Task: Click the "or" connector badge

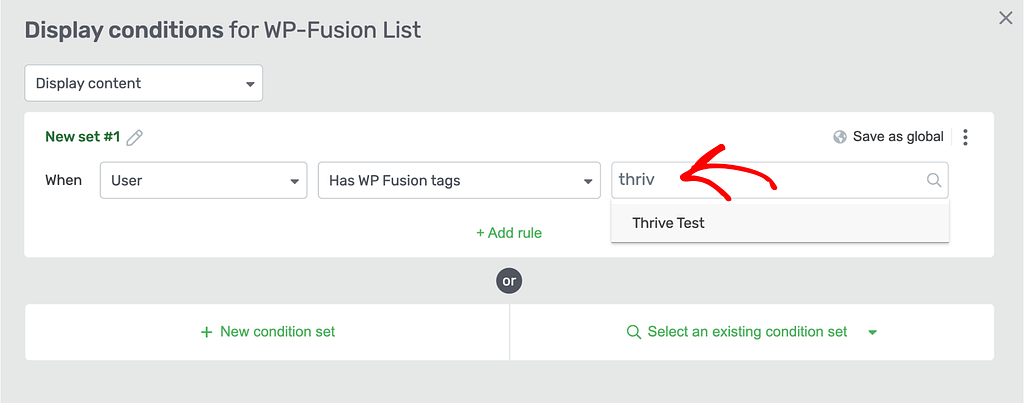Action: point(509,282)
